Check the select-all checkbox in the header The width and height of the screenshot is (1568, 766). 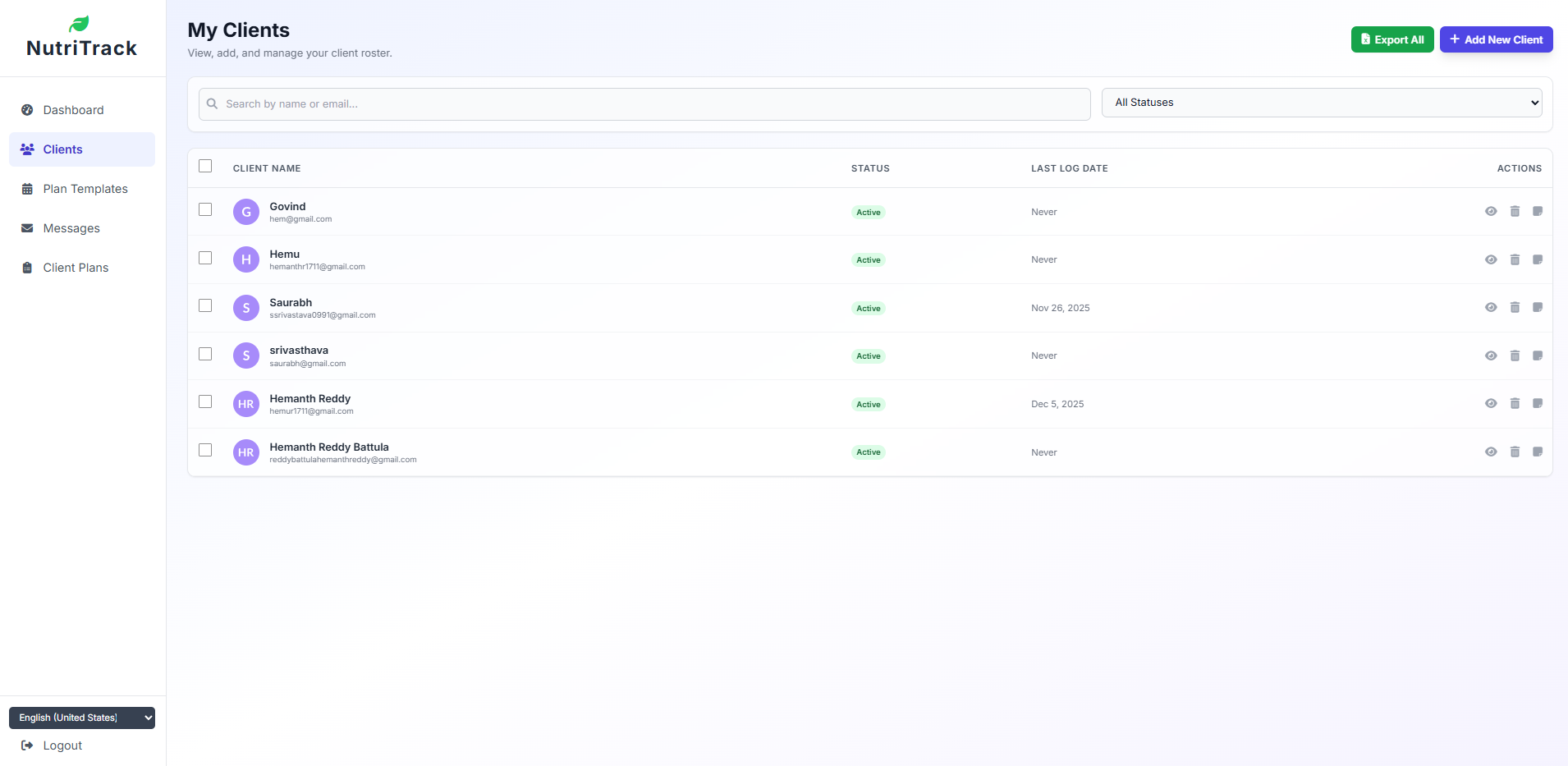205,166
